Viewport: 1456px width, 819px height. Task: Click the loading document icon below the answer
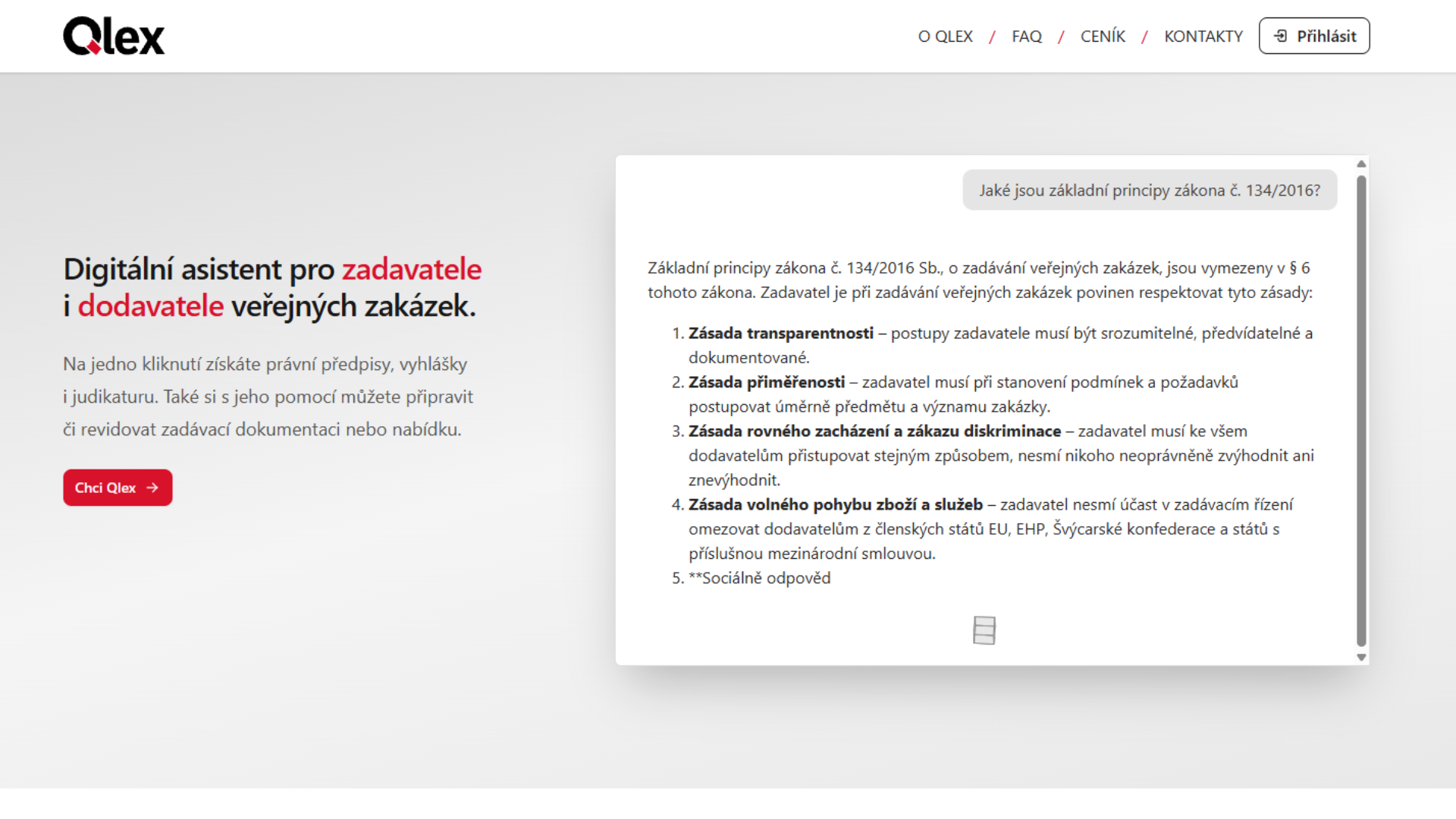[984, 630]
